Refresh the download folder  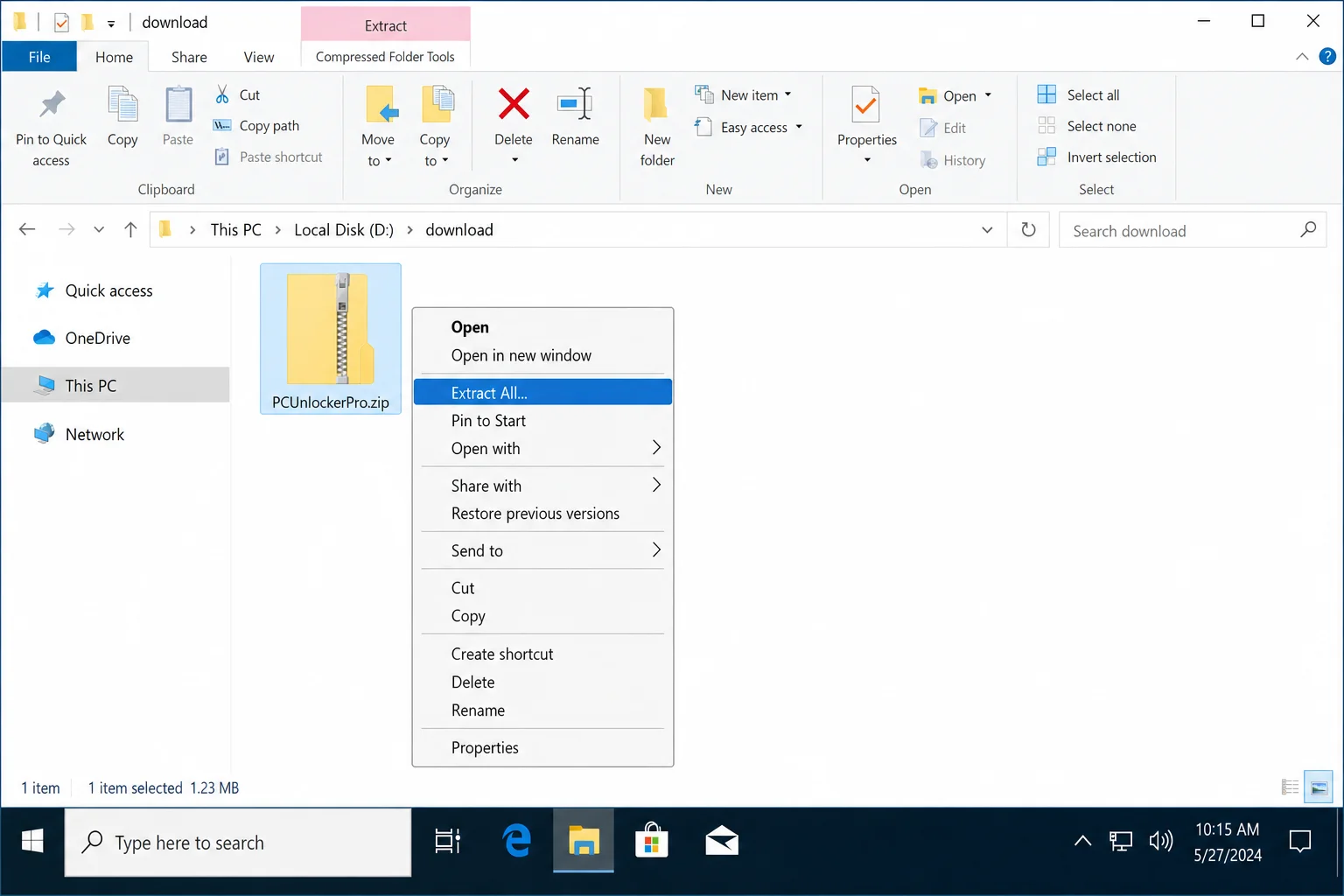[1028, 230]
